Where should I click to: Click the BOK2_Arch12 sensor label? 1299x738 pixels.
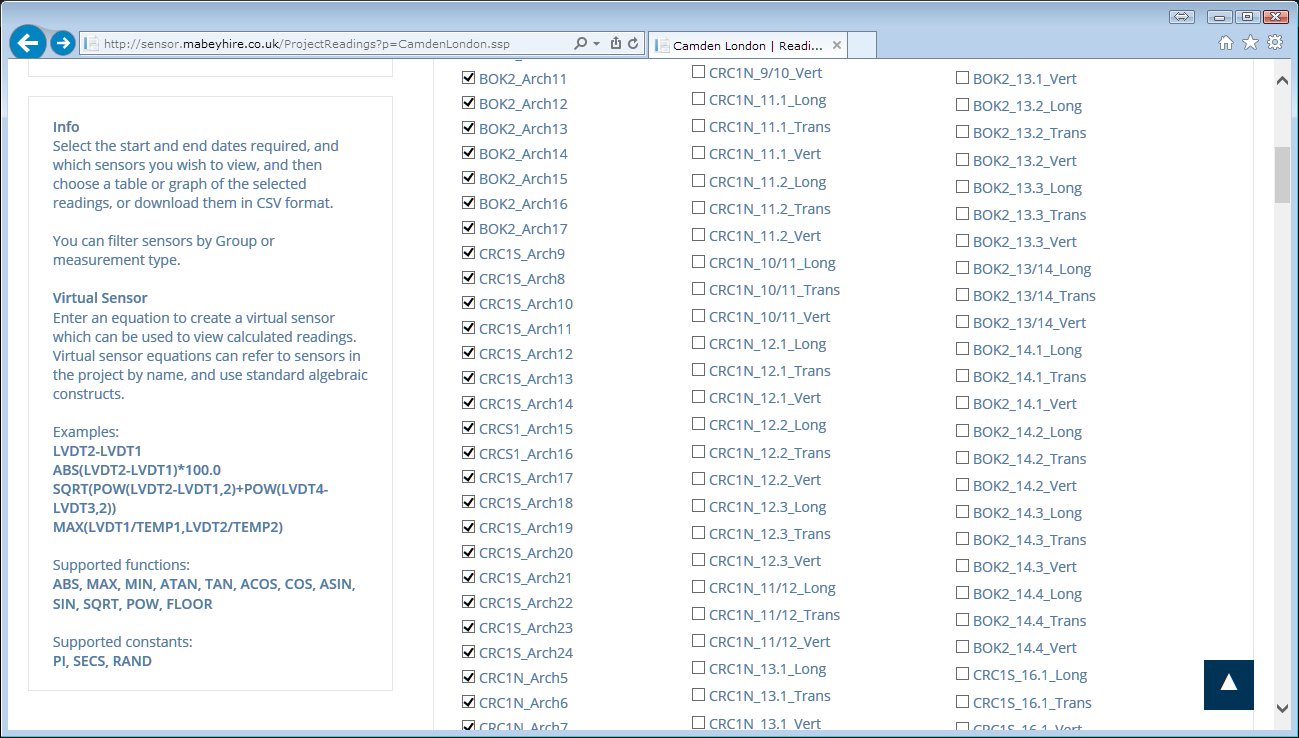[x=523, y=104]
